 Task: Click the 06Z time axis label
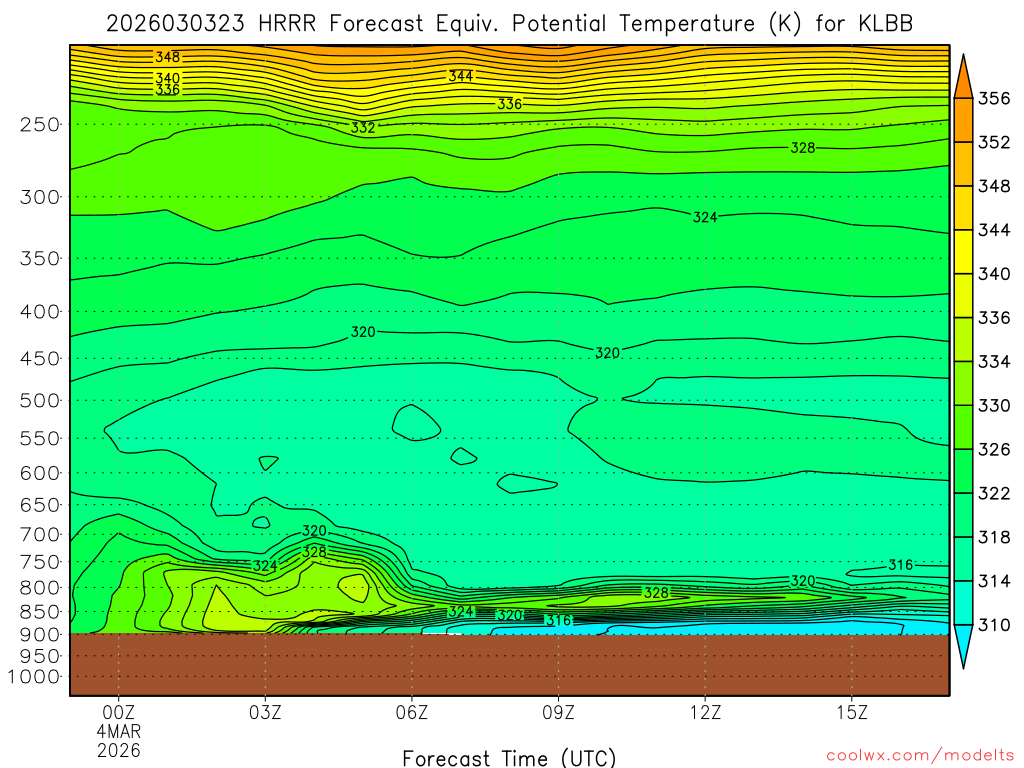tap(412, 712)
